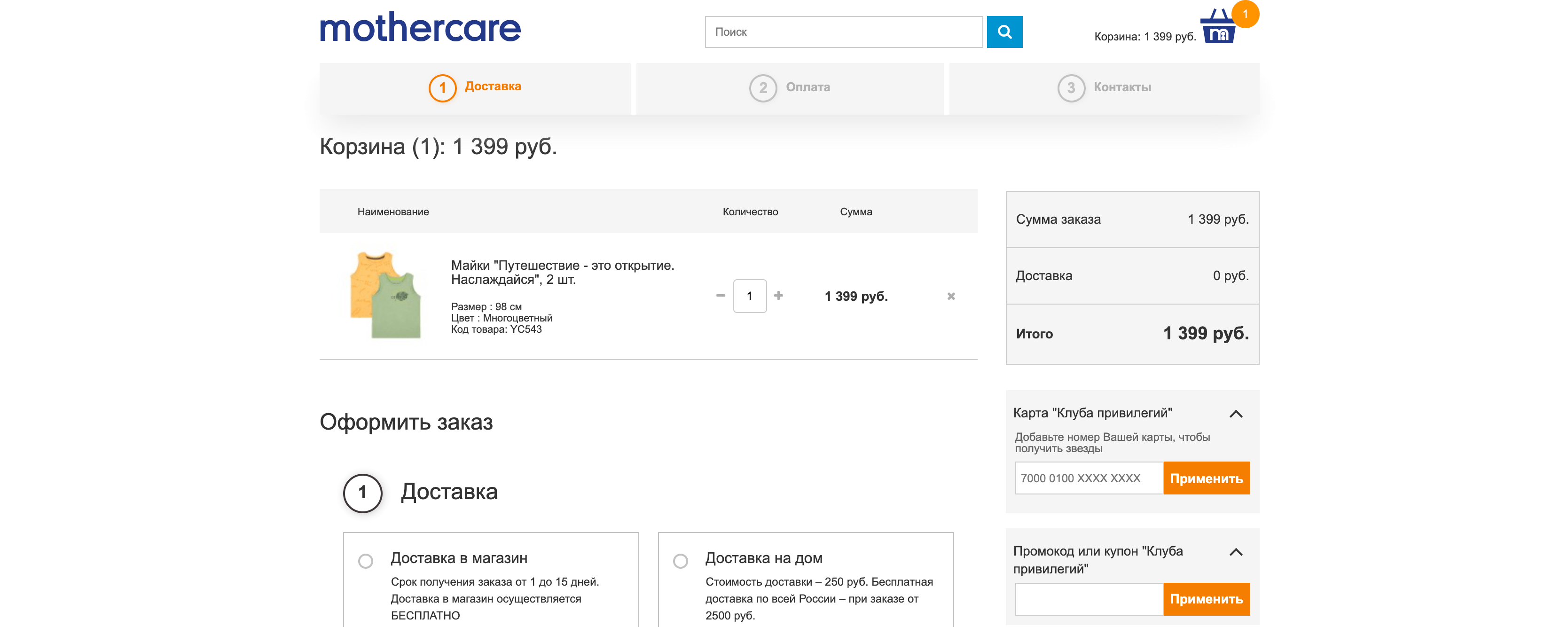
Task: Click the Цвет : Многоцветный text
Action: pos(502,318)
